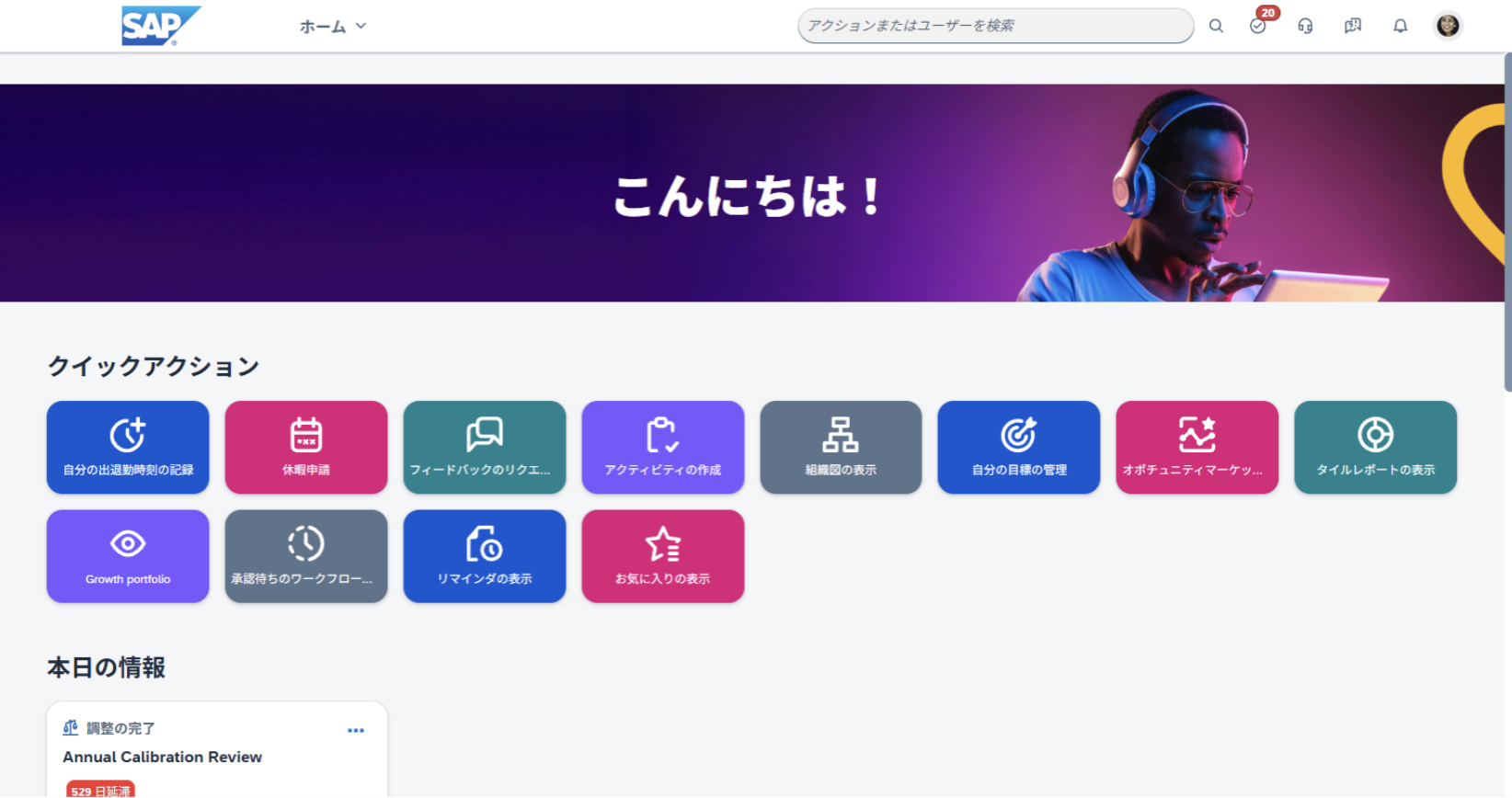Open the 自分の目標の管理 tile
1512x798 pixels.
pyautogui.click(x=1018, y=447)
